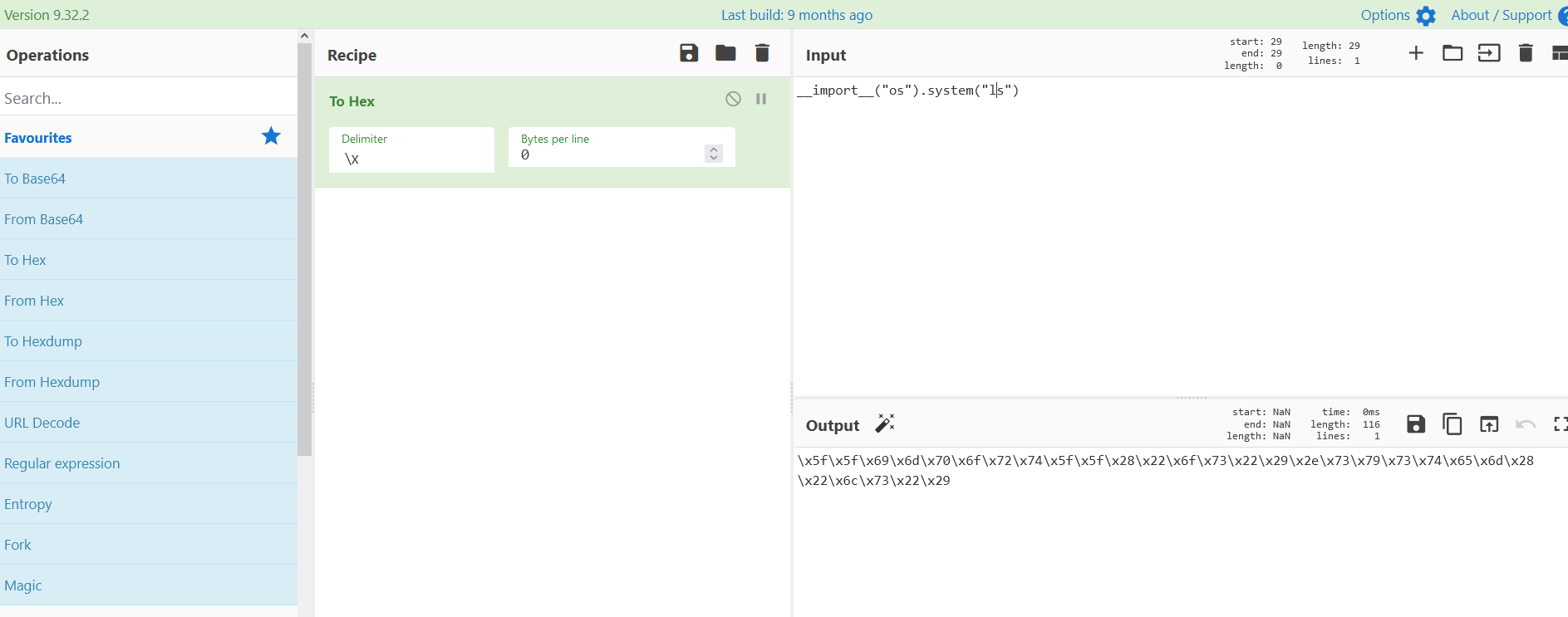Focus the operations Search field
Image resolution: width=1568 pixels, height=617 pixels.
[148, 98]
